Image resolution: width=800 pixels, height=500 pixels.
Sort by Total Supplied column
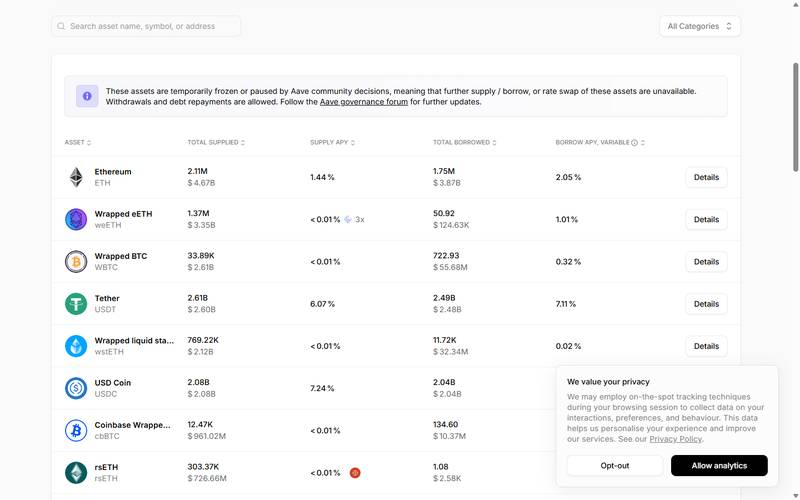coord(216,142)
